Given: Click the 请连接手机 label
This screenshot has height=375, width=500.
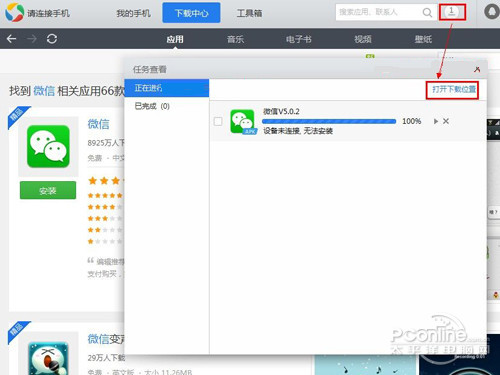Looking at the screenshot, I should 49,13.
